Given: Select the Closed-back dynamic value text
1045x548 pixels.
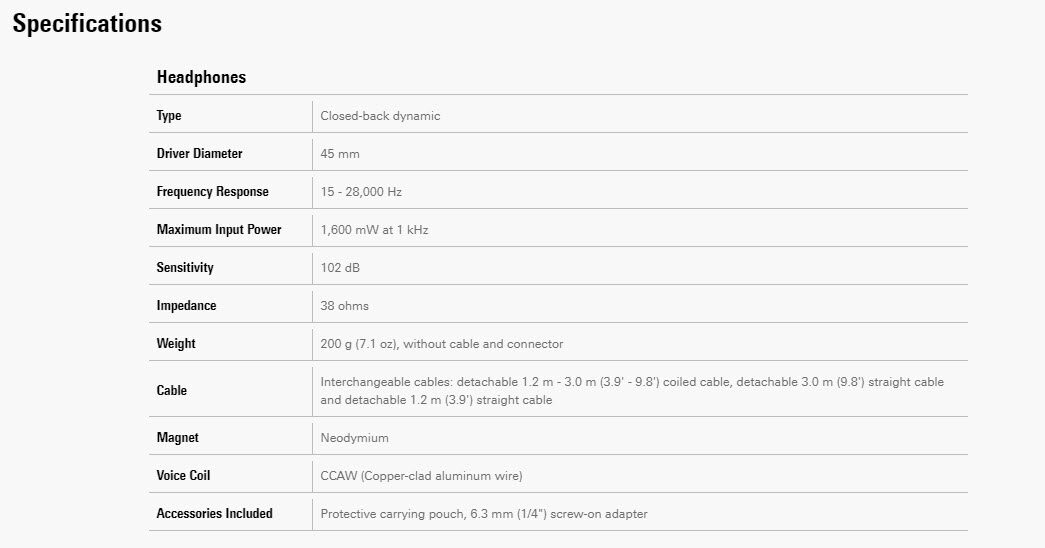Looking at the screenshot, I should point(380,116).
